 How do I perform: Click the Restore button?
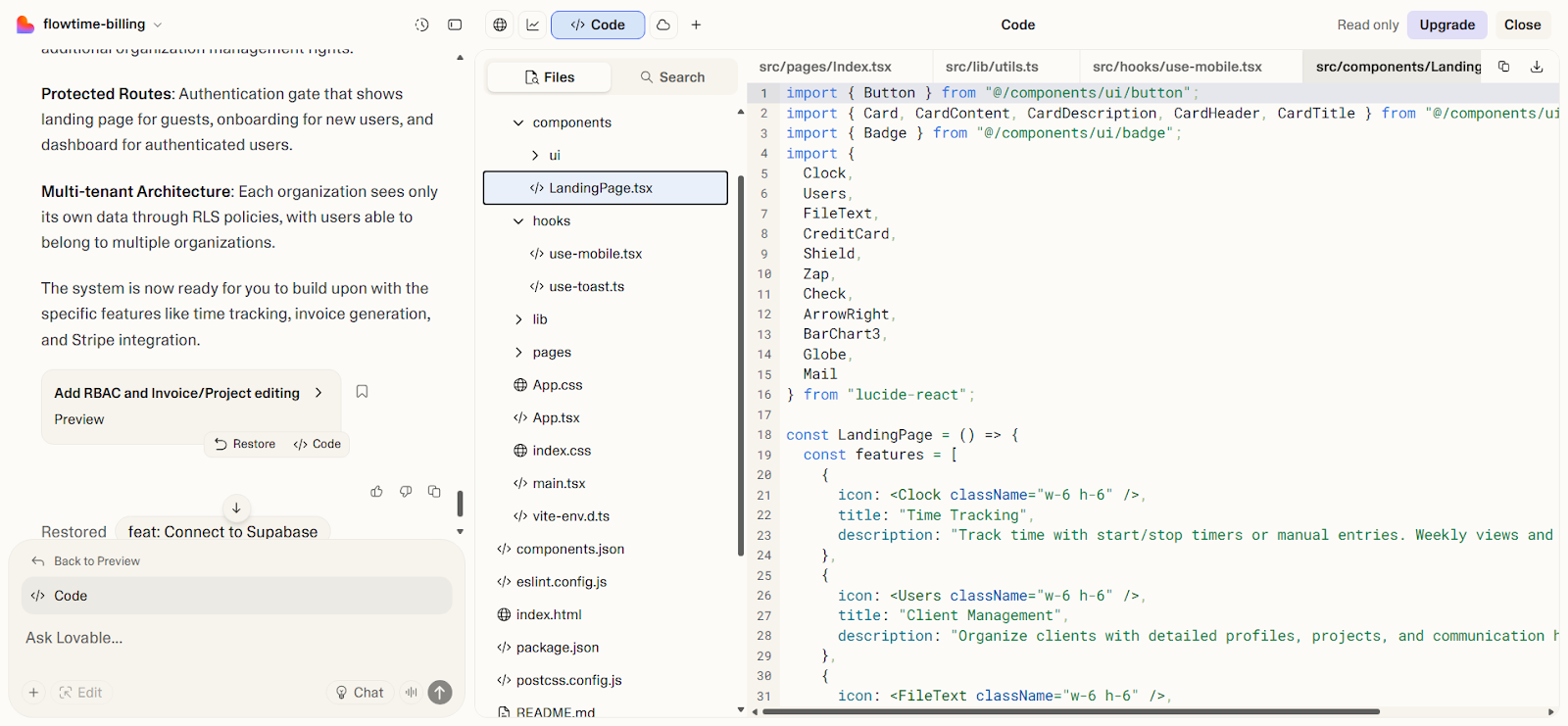245,444
